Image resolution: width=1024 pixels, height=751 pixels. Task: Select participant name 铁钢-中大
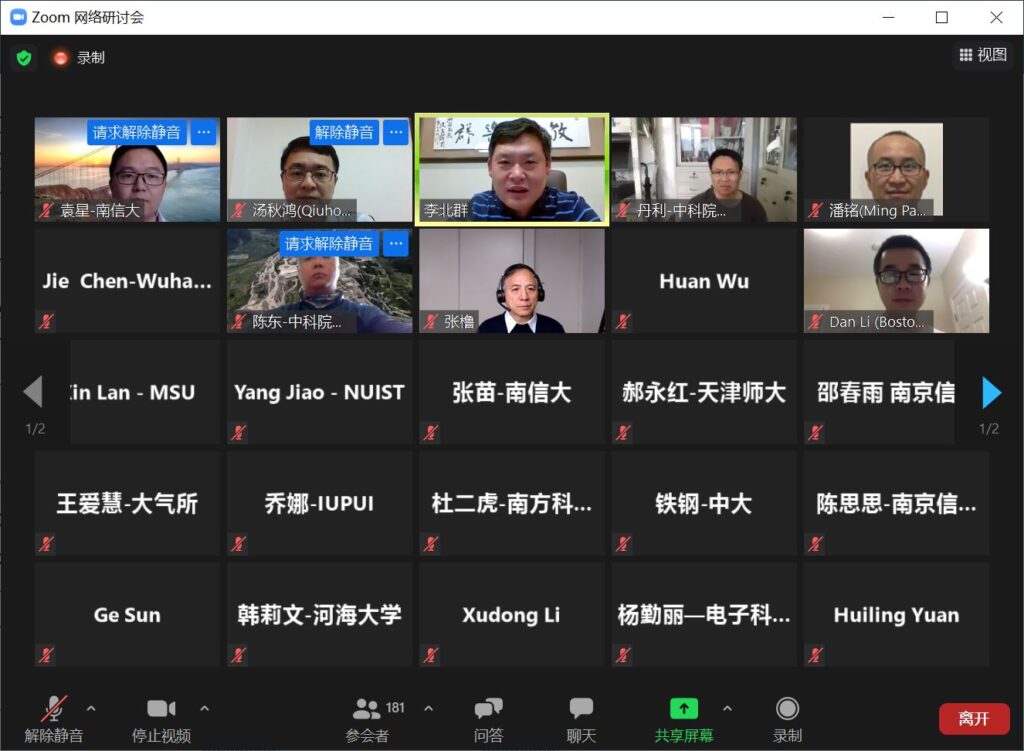(x=704, y=503)
